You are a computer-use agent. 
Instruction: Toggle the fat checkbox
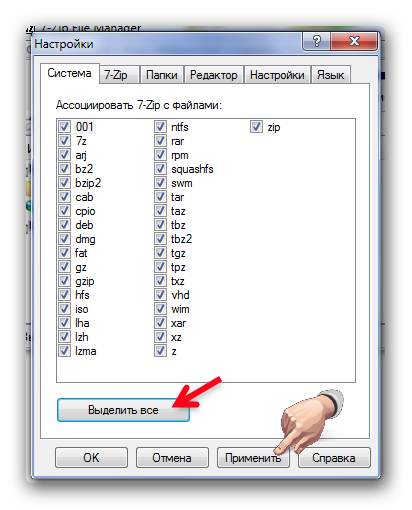64,253
